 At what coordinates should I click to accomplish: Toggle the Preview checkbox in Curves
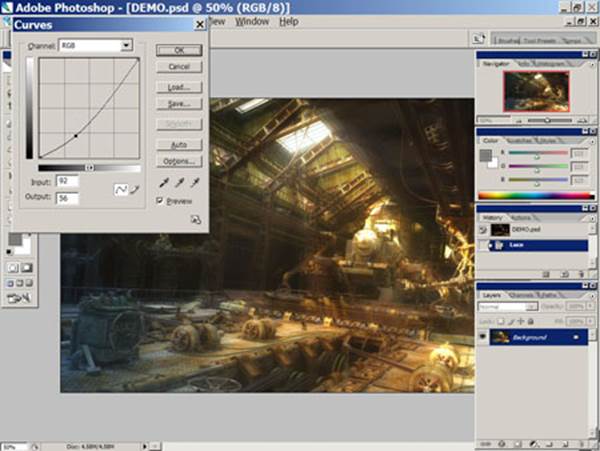[160, 200]
